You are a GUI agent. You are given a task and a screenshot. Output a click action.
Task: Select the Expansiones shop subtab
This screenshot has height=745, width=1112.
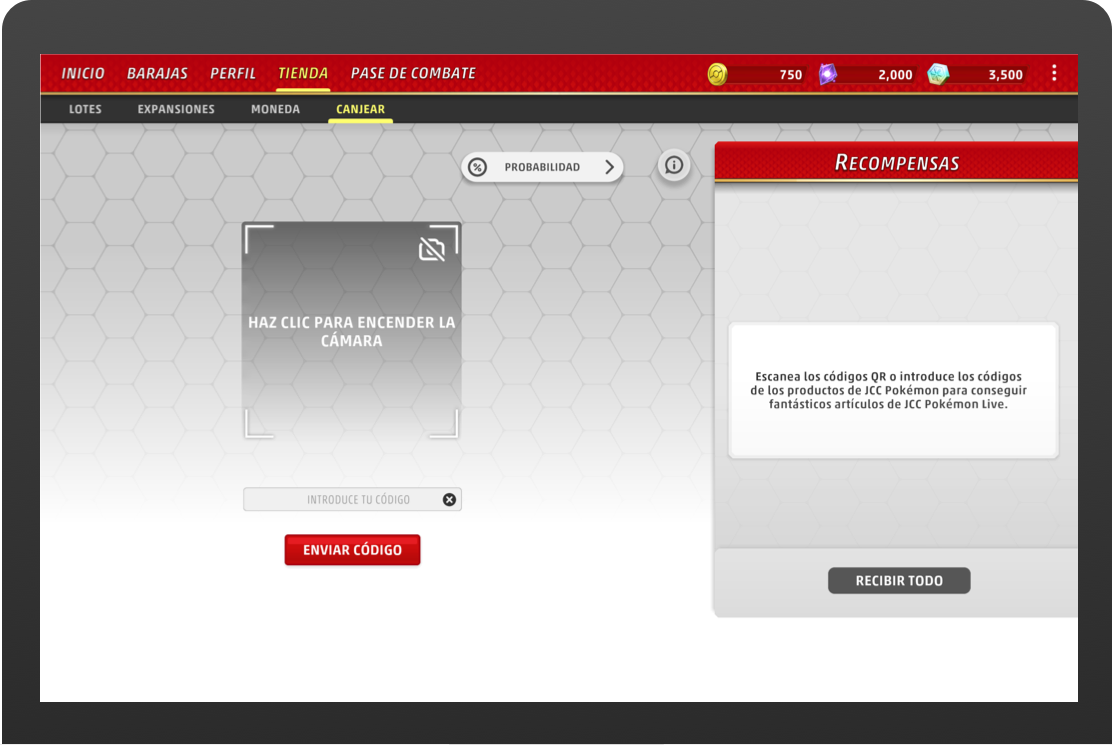[176, 110]
